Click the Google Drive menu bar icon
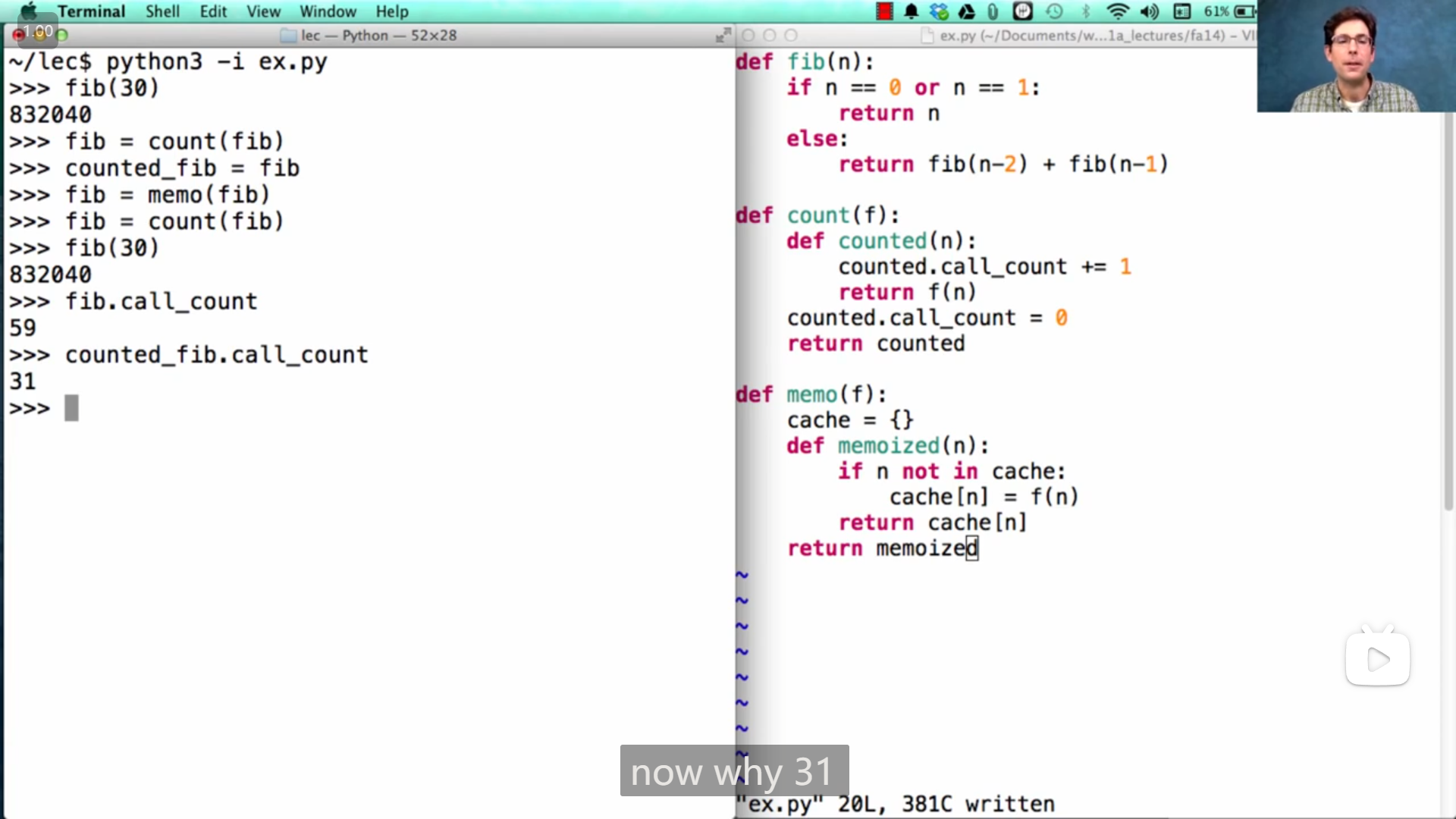The image size is (1456, 819). (x=967, y=11)
